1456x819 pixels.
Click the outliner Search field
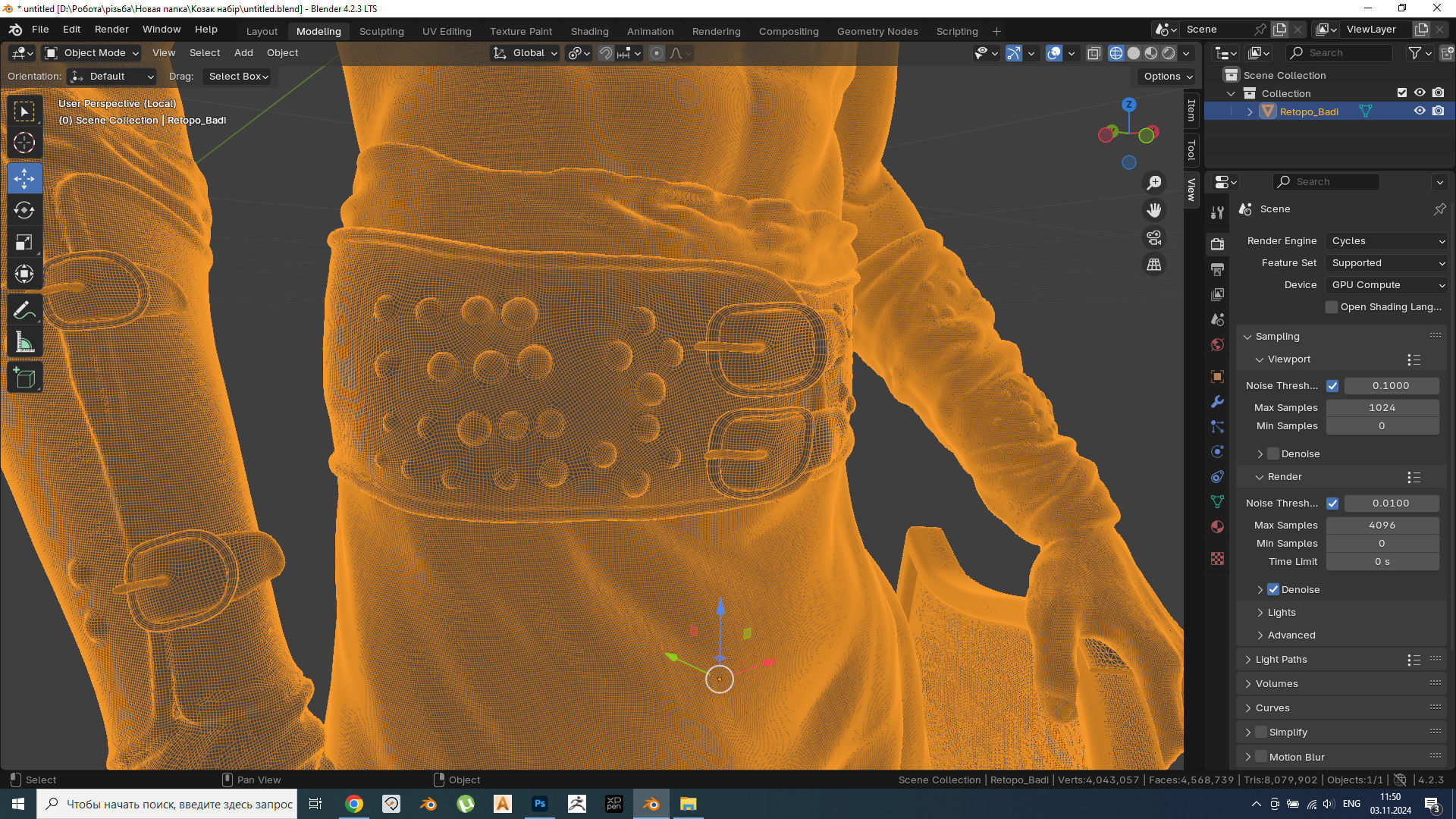(x=1339, y=52)
